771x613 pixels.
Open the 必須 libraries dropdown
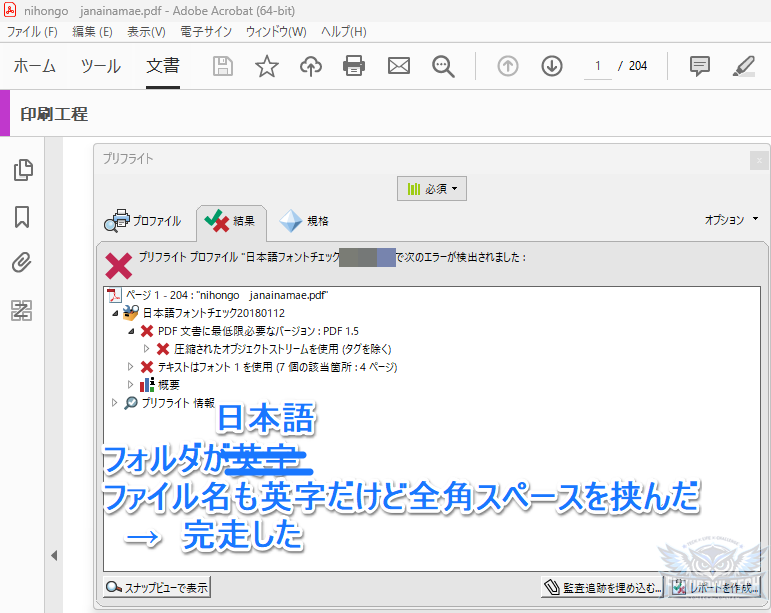coord(432,189)
